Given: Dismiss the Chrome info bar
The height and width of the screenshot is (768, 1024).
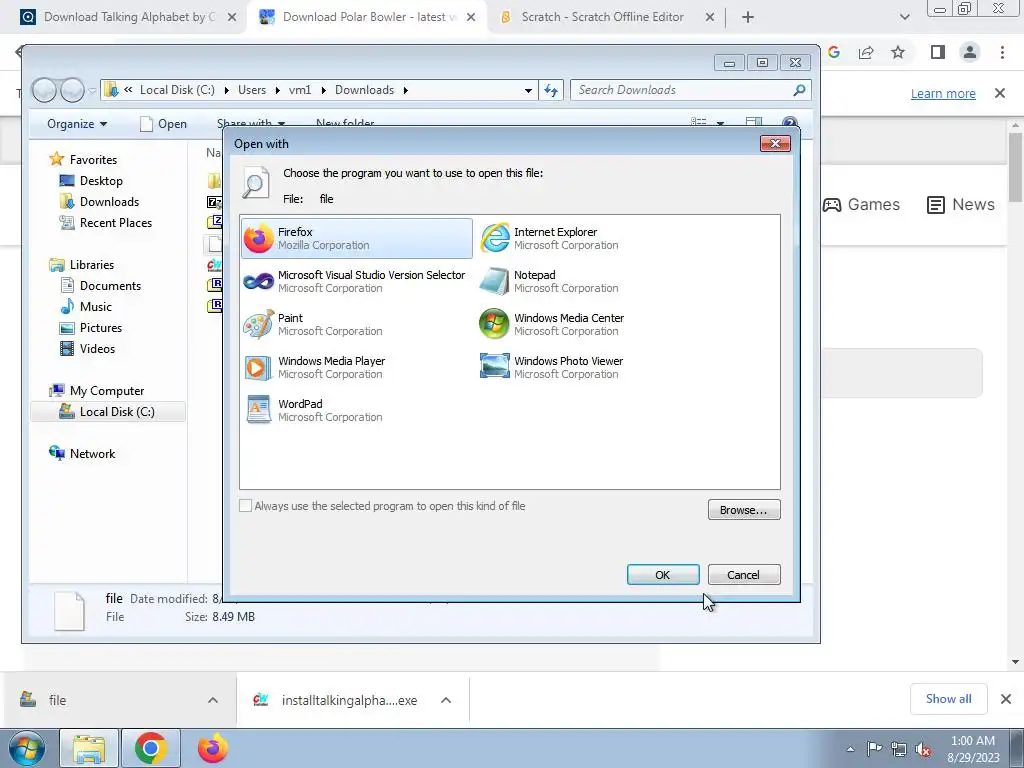Looking at the screenshot, I should point(1000,93).
